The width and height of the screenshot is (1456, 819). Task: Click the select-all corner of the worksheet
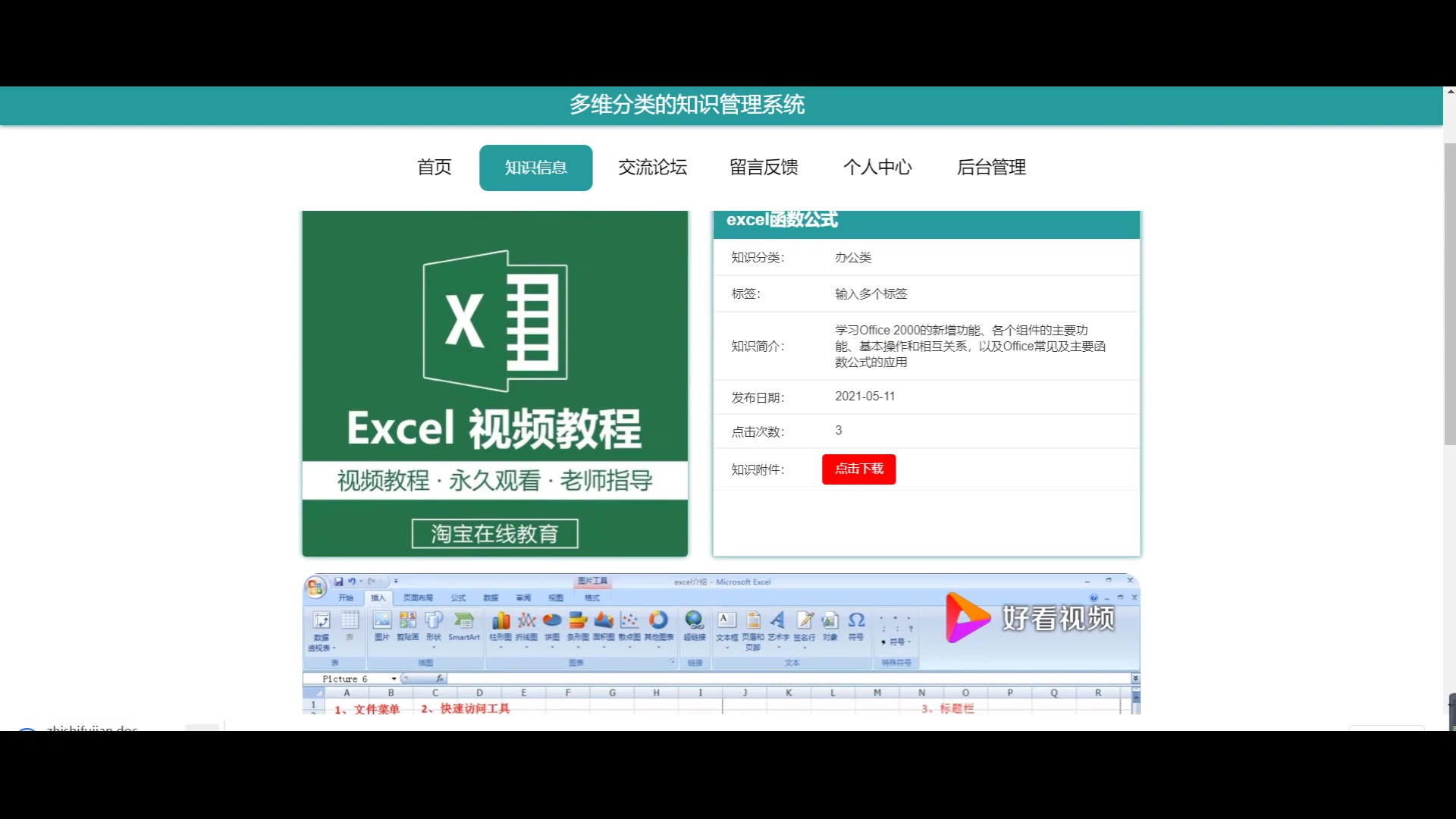314,692
